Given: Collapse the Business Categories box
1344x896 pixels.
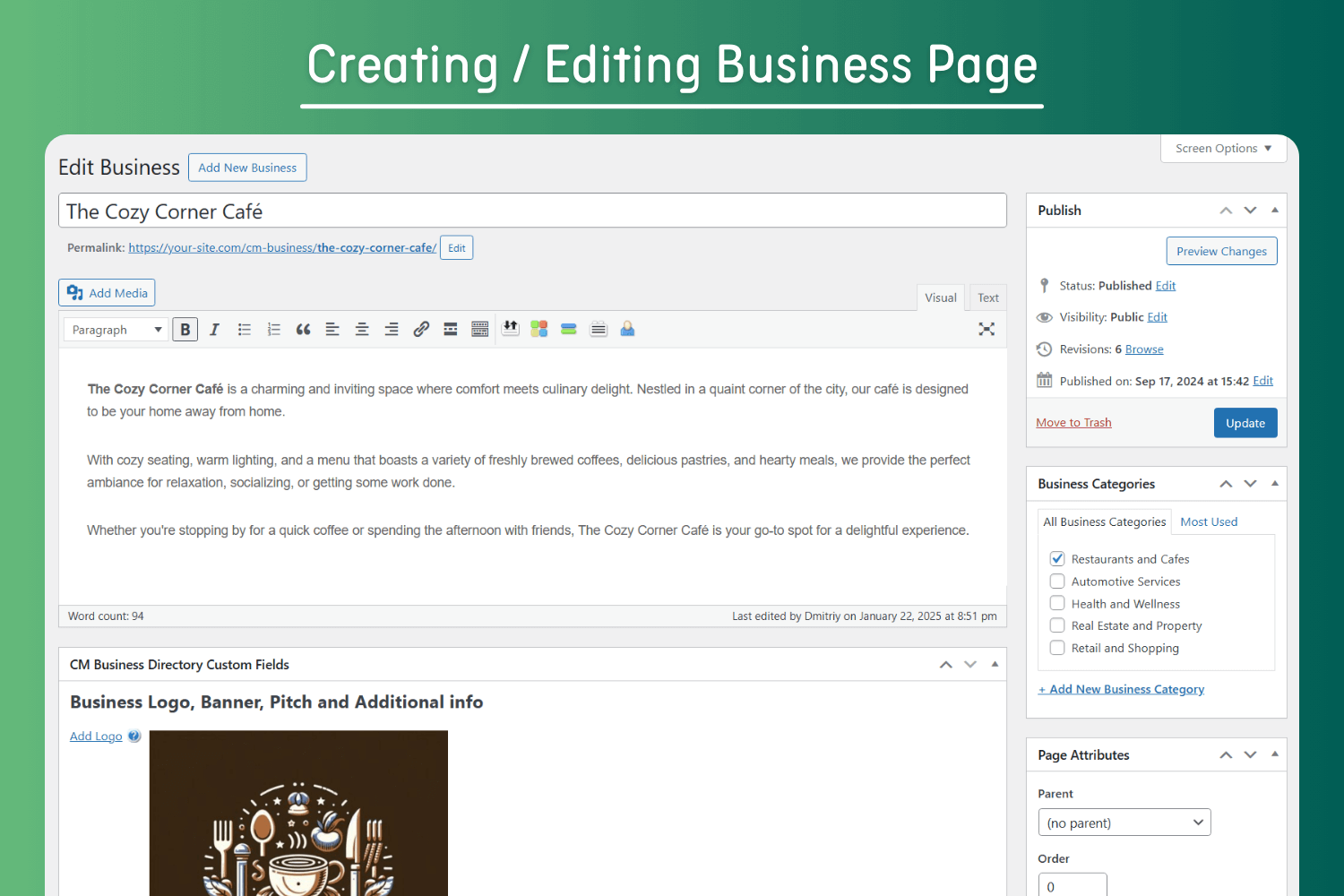Looking at the screenshot, I should [1275, 483].
